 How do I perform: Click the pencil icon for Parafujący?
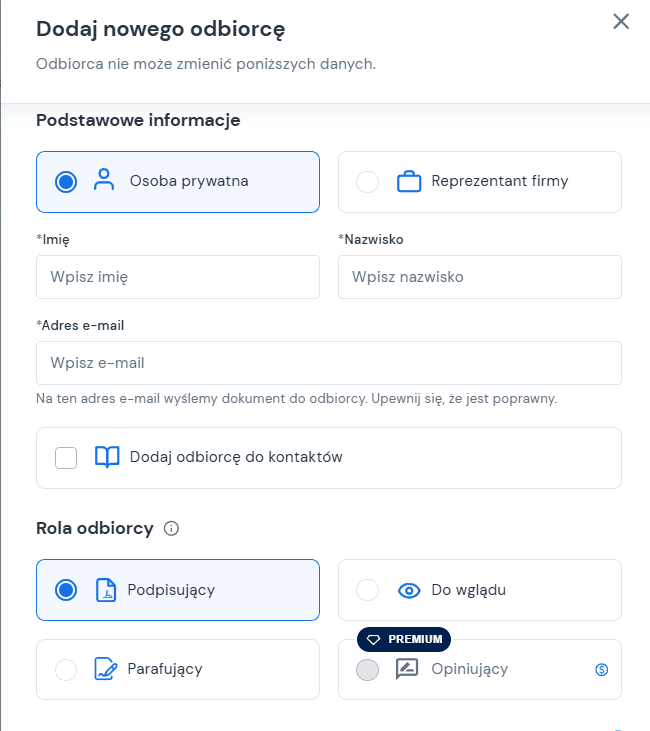pos(106,669)
